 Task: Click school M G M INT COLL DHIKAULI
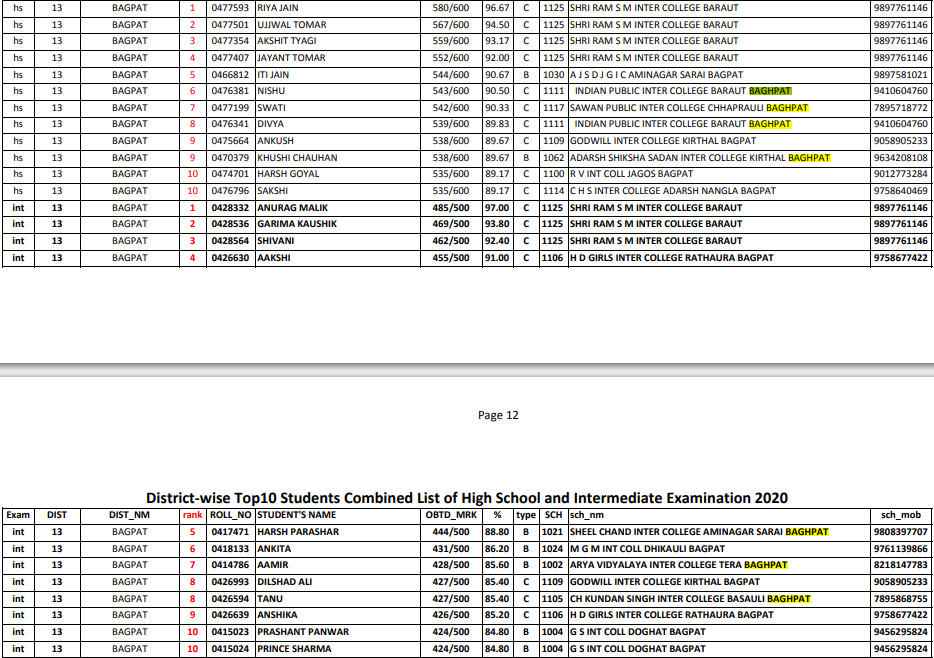[647, 549]
